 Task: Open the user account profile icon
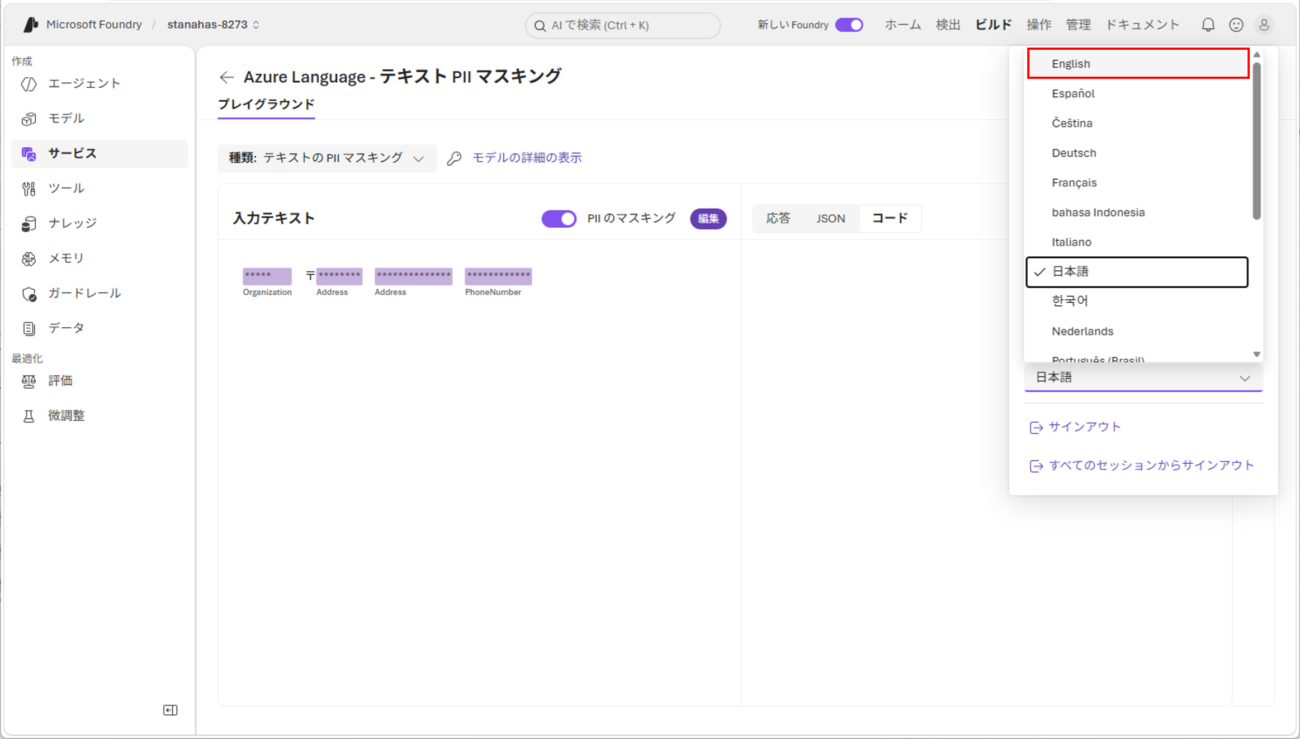pos(1264,25)
